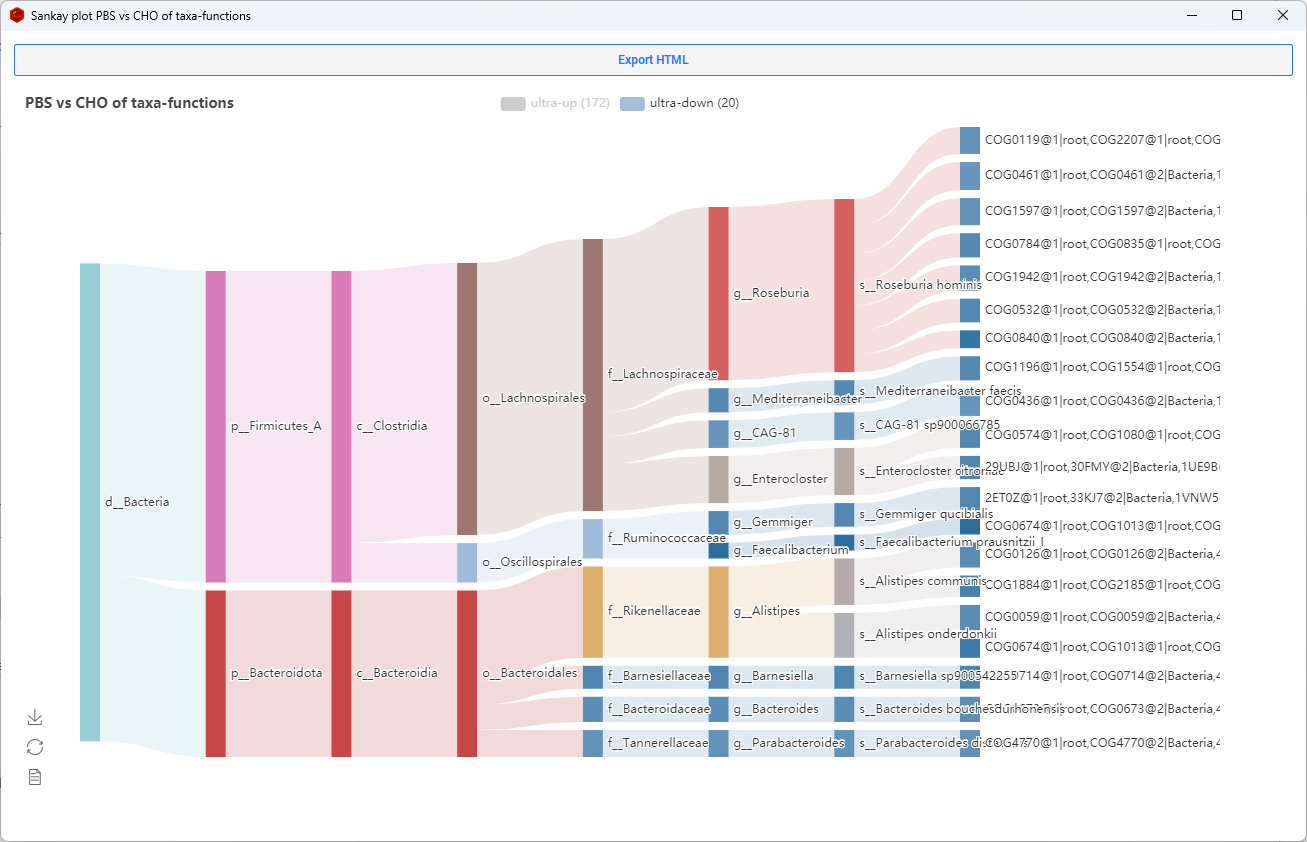Screen dimensions: 1307x842
Task: Click the f__Rikenellaceae node
Action: [x=593, y=611]
